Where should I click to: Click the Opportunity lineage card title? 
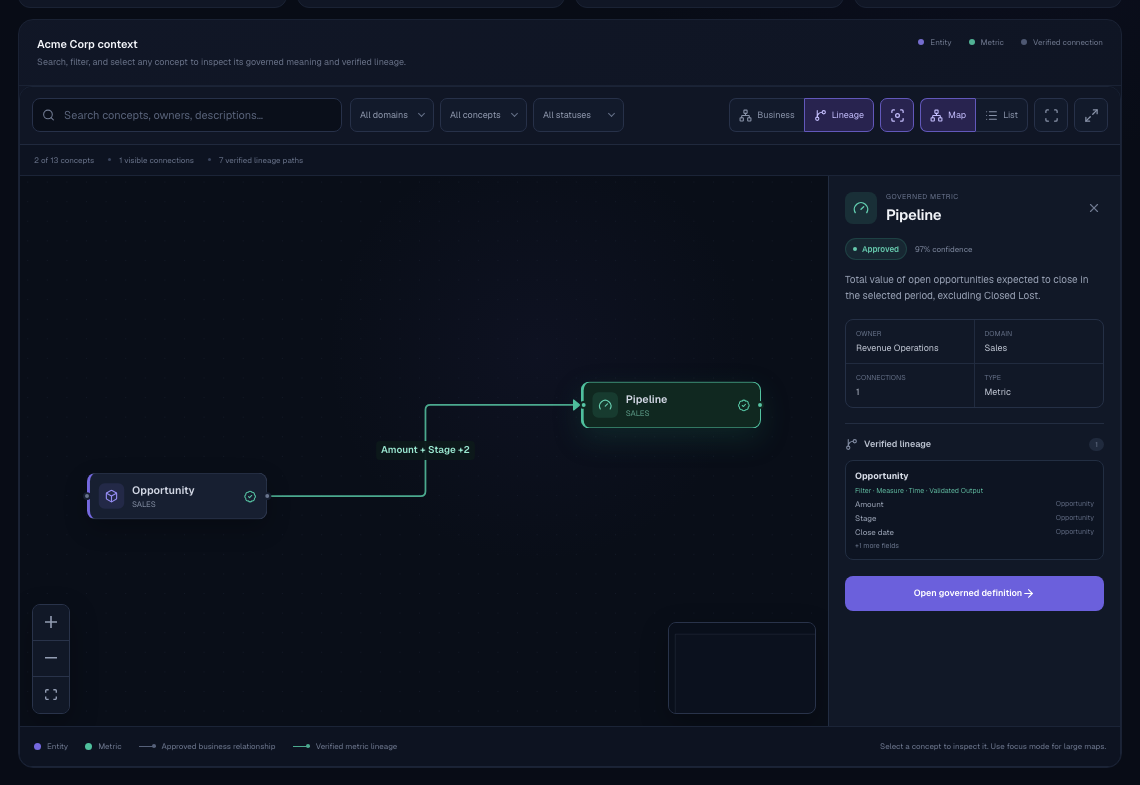tap(881, 476)
